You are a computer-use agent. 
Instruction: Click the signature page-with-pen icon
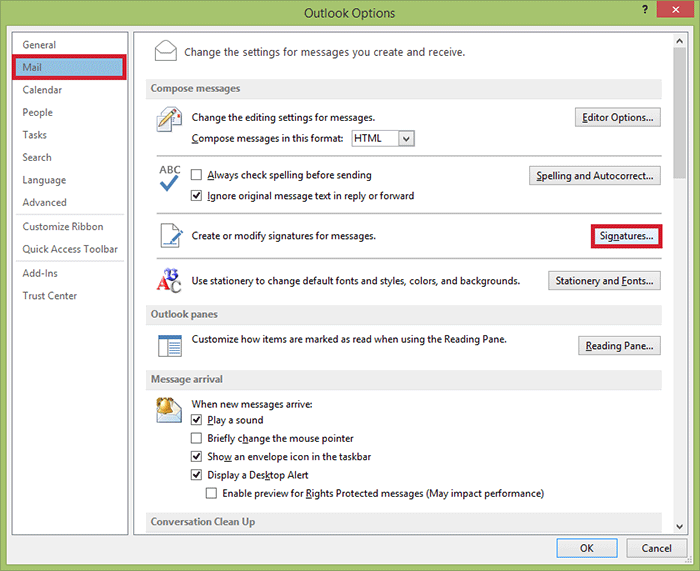click(x=171, y=235)
